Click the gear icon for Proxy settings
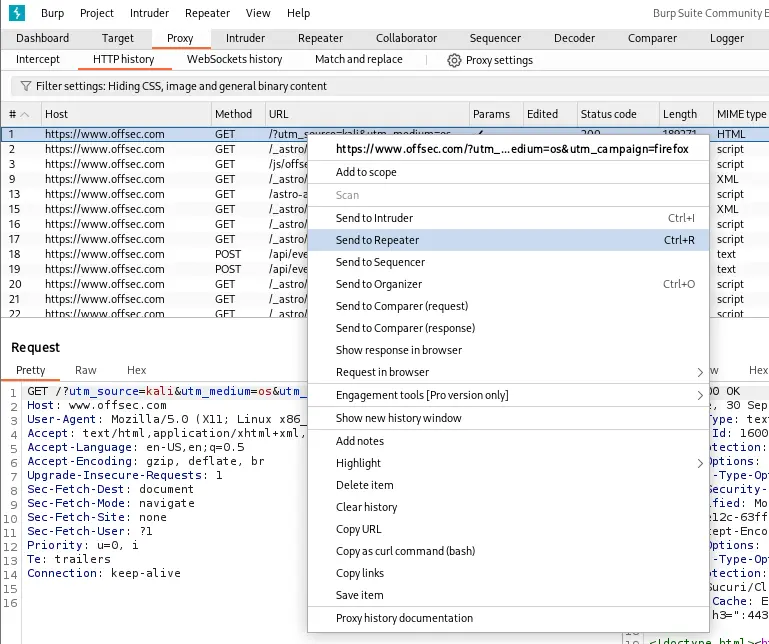 454,60
